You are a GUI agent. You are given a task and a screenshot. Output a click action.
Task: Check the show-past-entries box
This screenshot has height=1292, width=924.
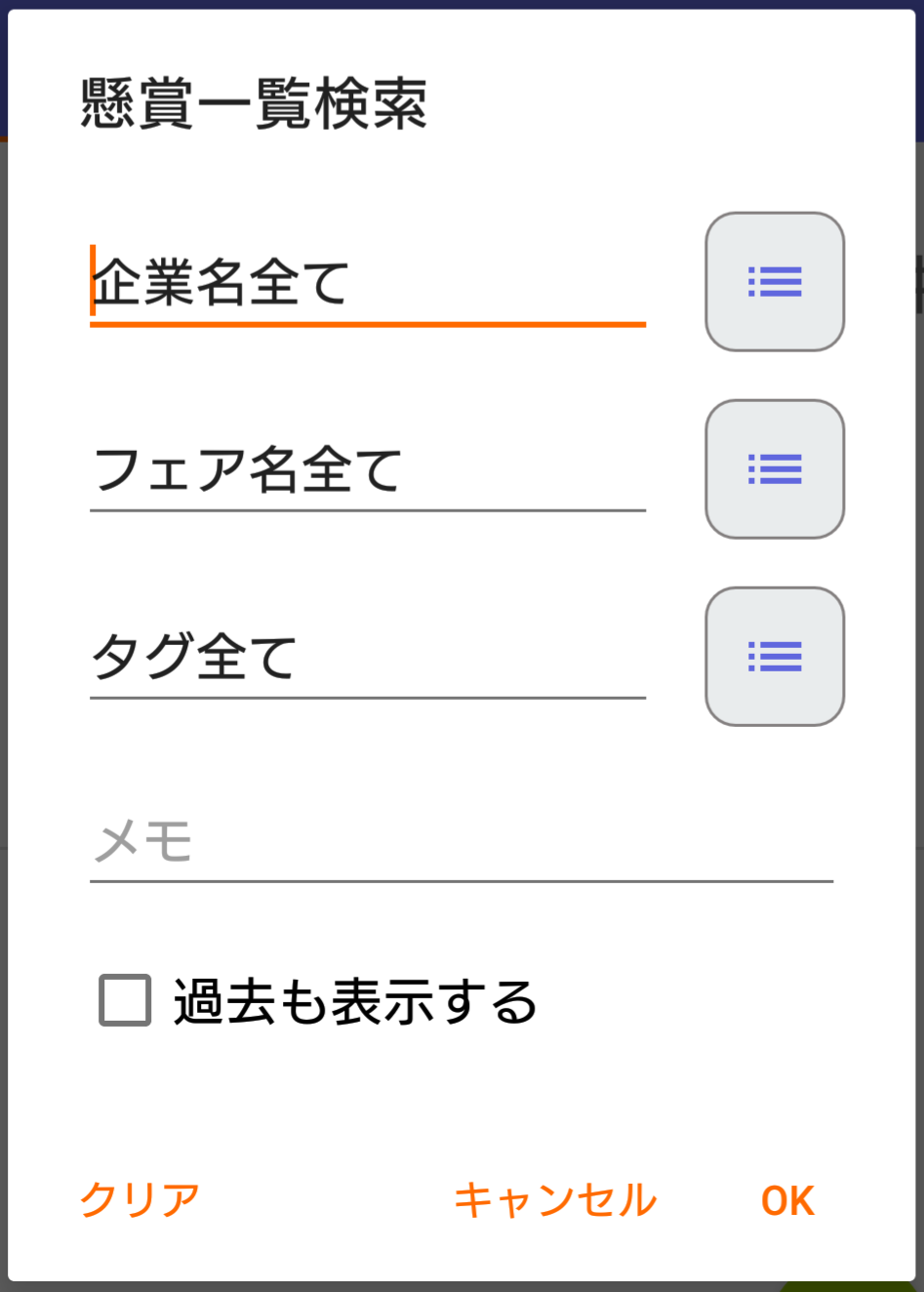(x=125, y=1000)
